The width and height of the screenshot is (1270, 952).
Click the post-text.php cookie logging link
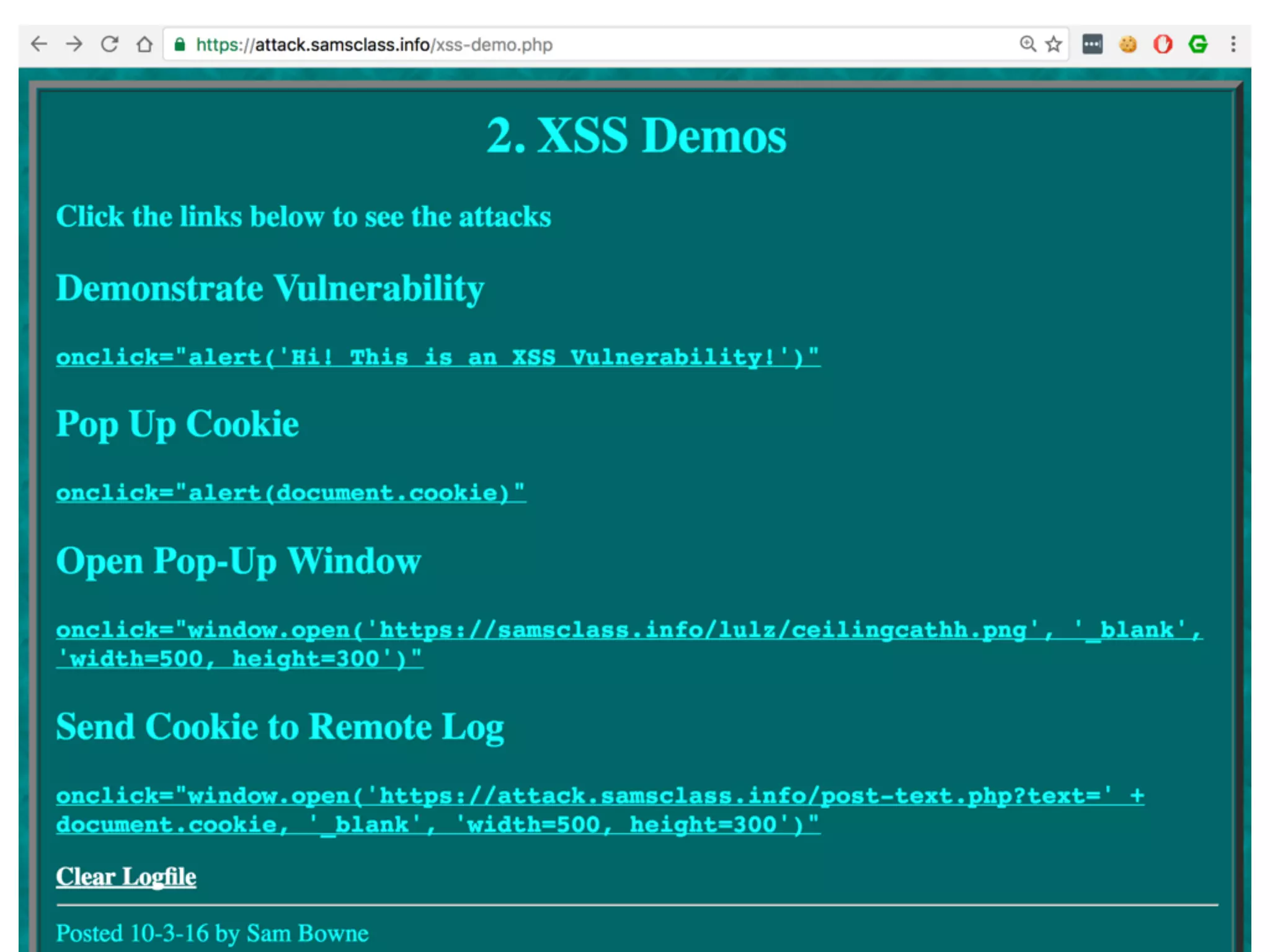click(x=599, y=796)
